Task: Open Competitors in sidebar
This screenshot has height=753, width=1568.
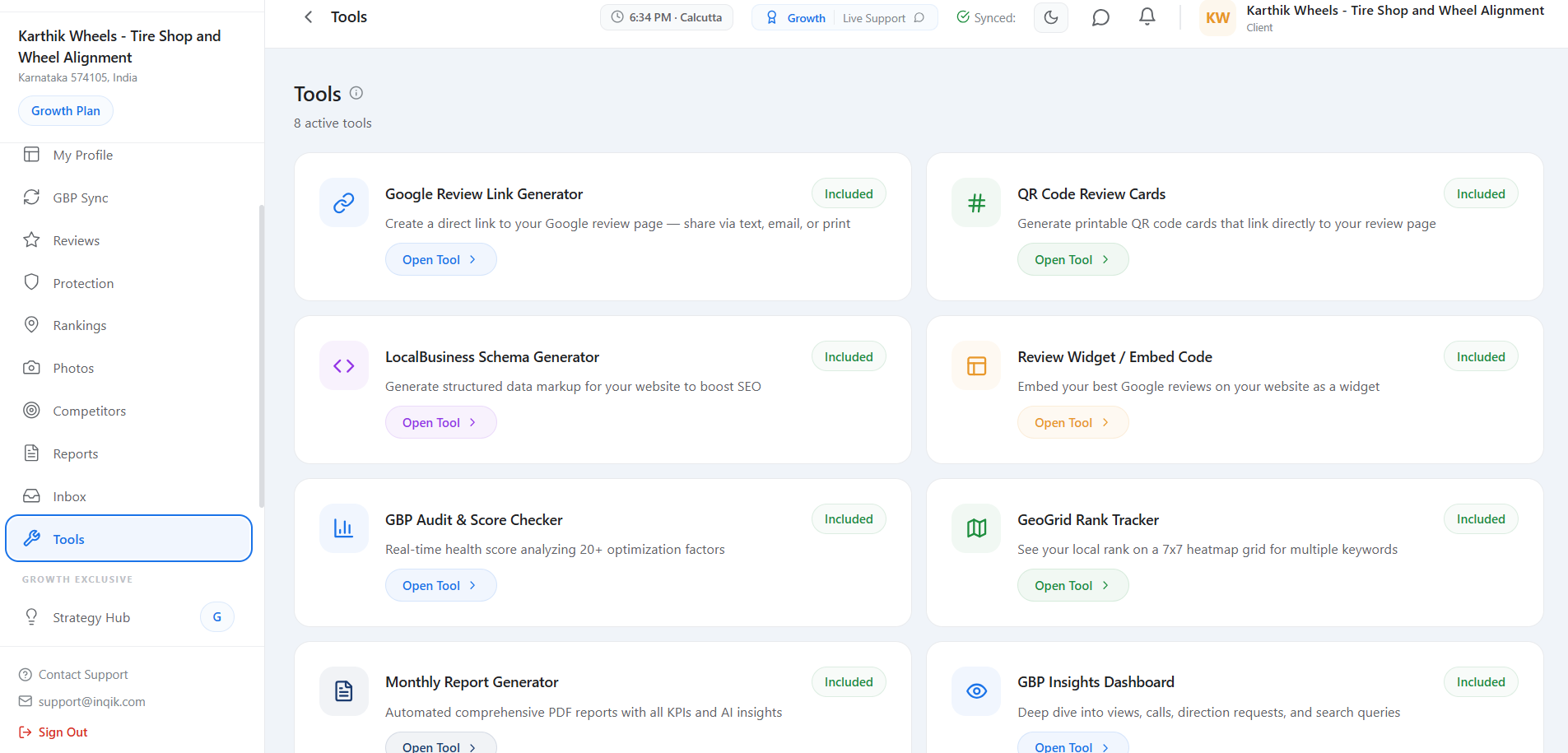Action: (x=90, y=411)
